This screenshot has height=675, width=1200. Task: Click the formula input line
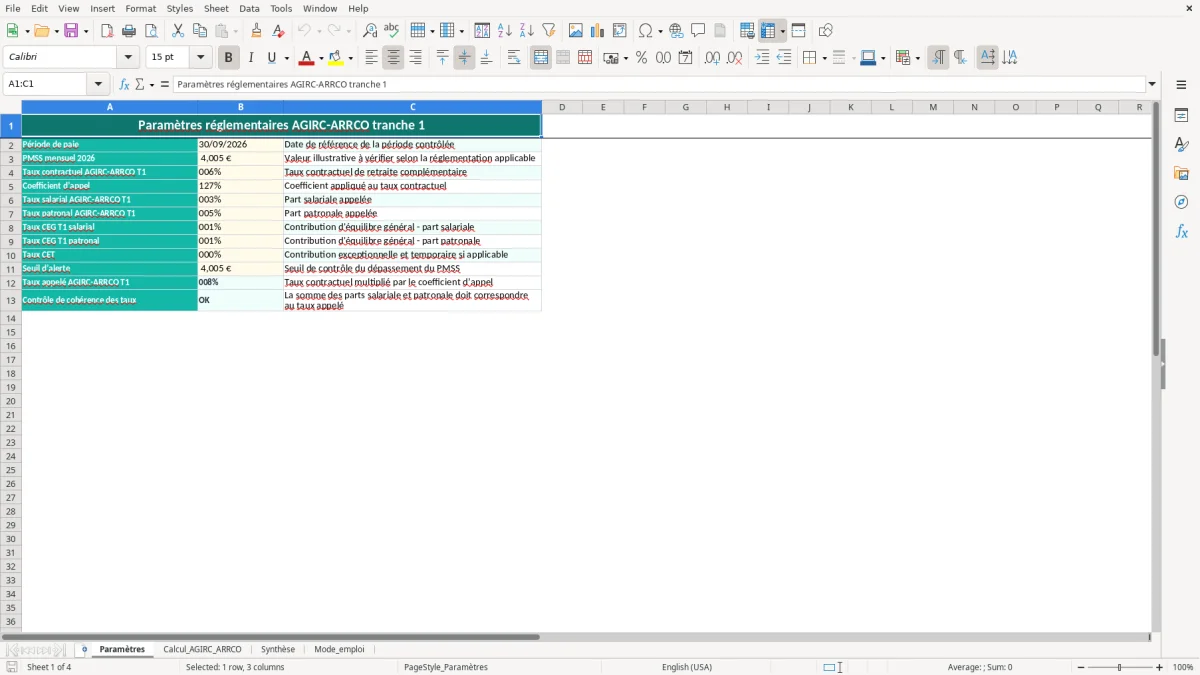pyautogui.click(x=659, y=84)
